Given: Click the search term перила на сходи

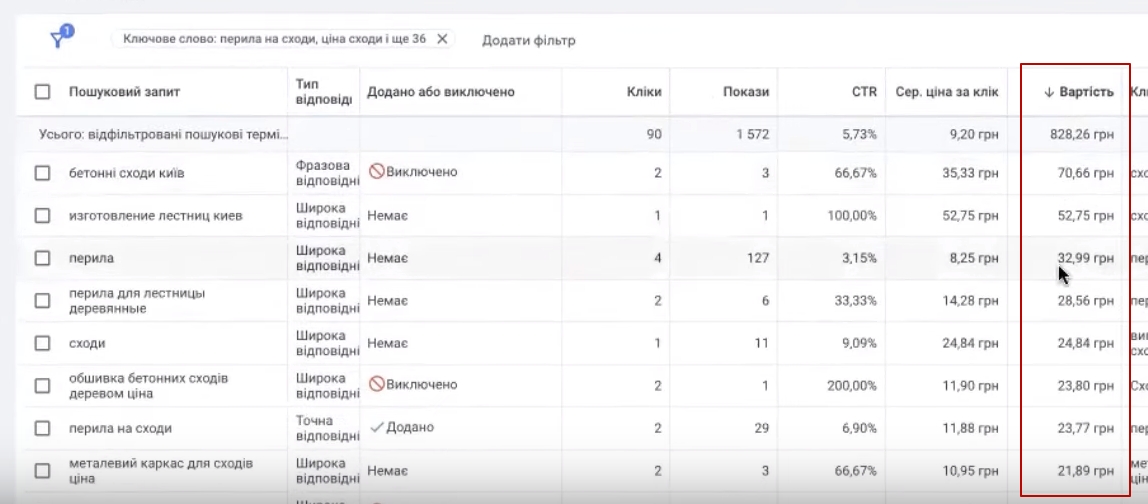Looking at the screenshot, I should click(120, 428).
